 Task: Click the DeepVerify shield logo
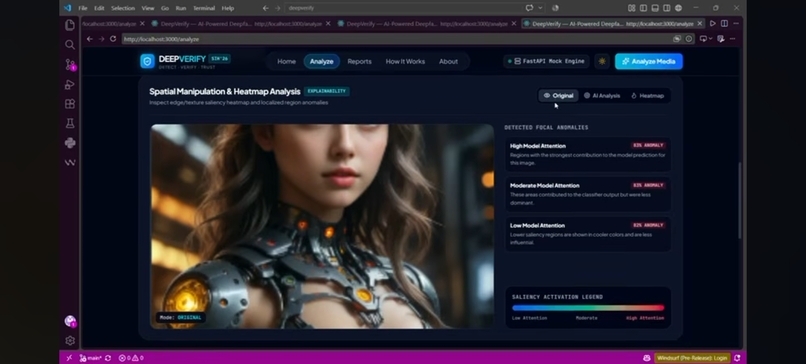[148, 61]
